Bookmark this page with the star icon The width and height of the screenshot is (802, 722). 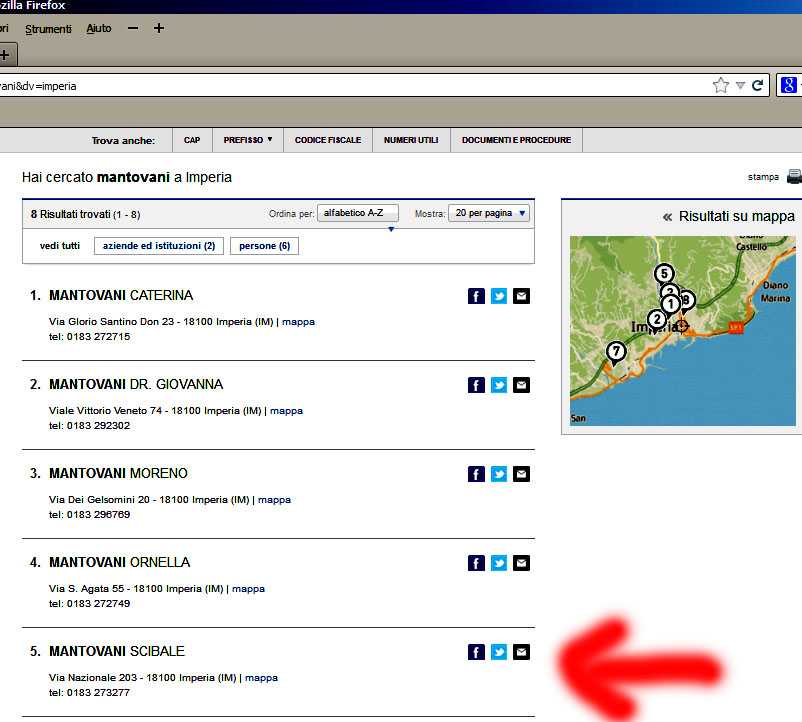click(721, 85)
